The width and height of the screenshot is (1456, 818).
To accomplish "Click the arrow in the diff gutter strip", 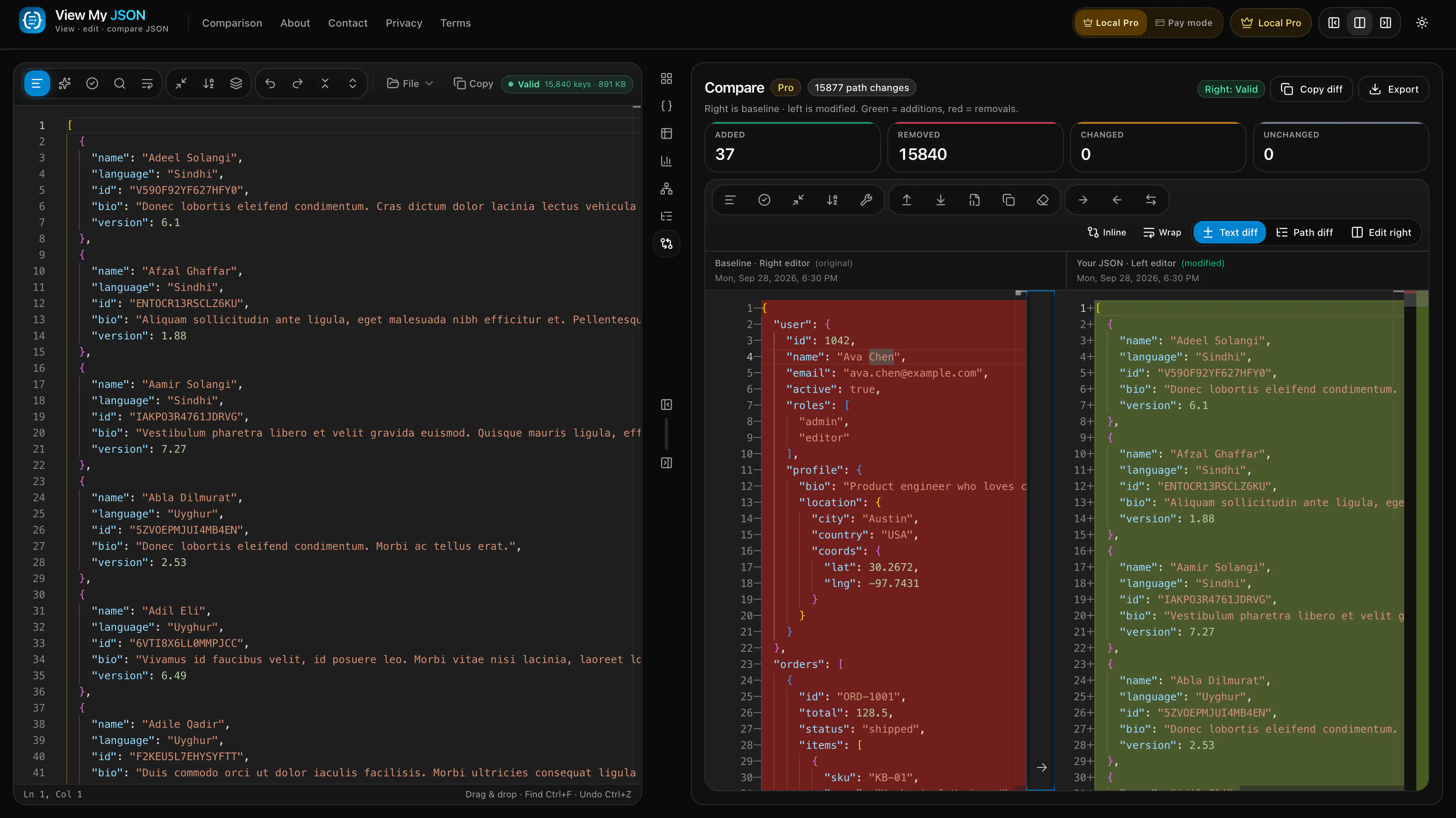I will (x=1041, y=767).
